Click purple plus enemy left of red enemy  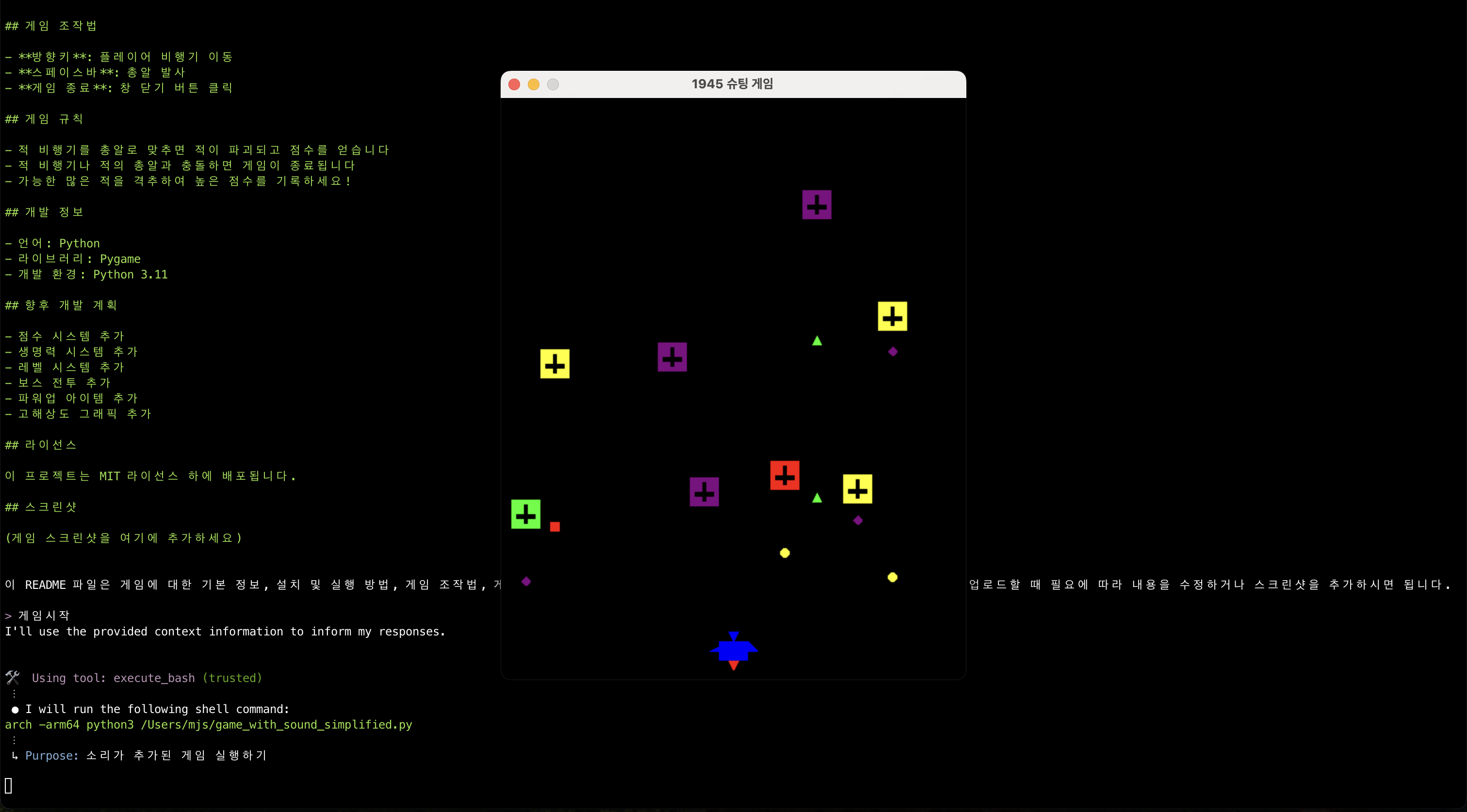click(x=704, y=492)
